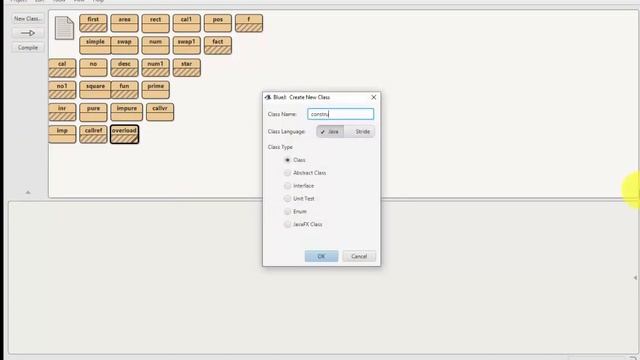Choose the Class radio option
The image size is (640, 360).
tap(287, 160)
